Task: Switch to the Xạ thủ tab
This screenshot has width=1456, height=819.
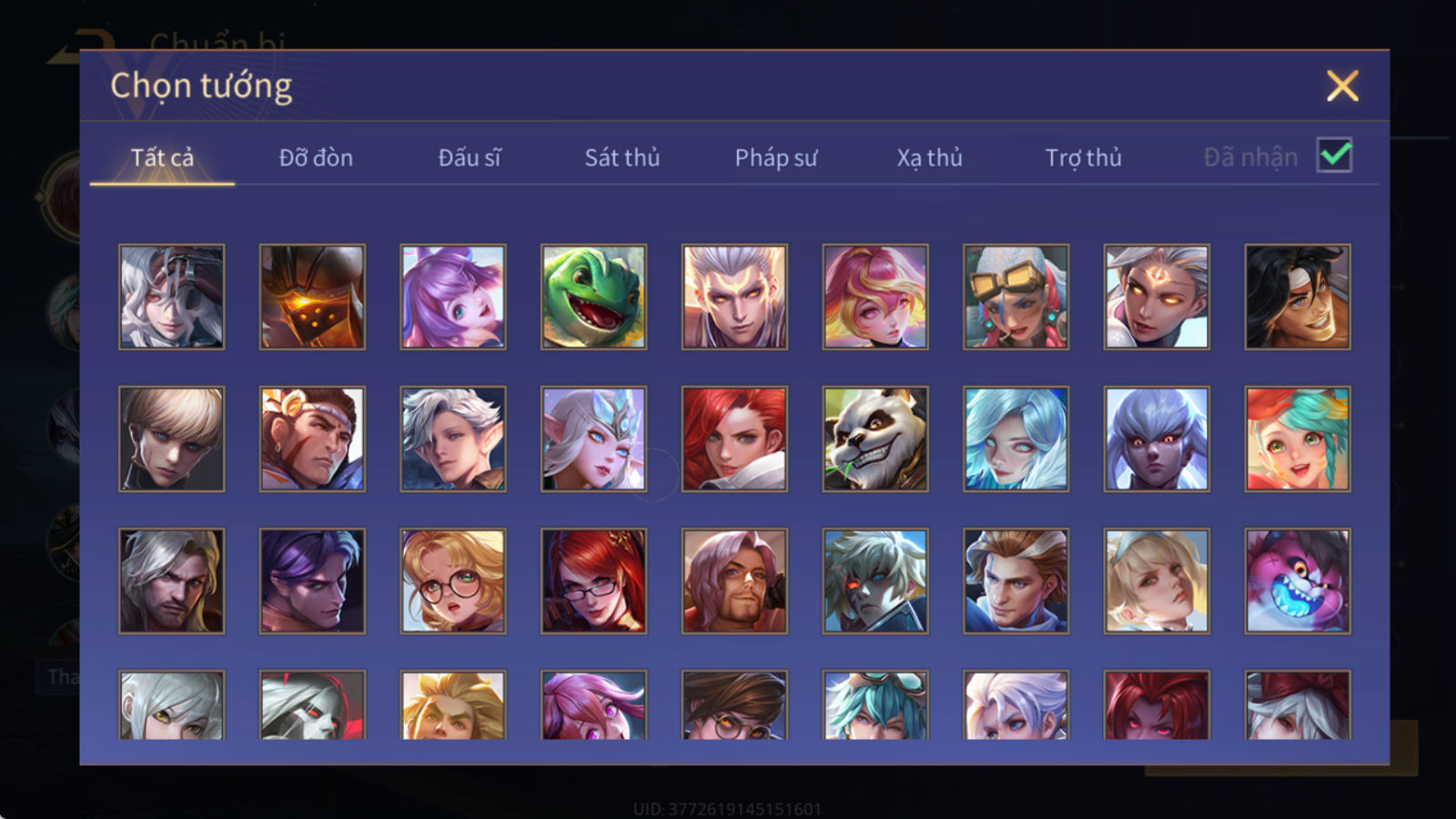Action: click(x=930, y=157)
